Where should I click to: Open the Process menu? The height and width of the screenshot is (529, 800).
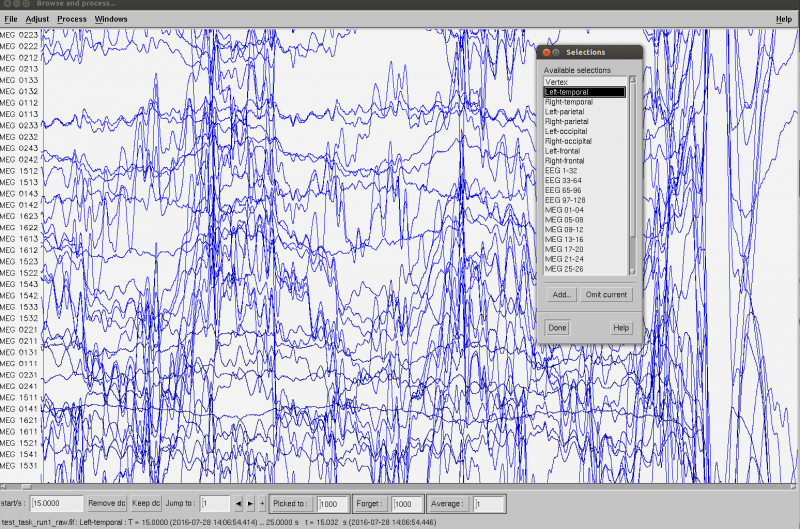click(71, 19)
